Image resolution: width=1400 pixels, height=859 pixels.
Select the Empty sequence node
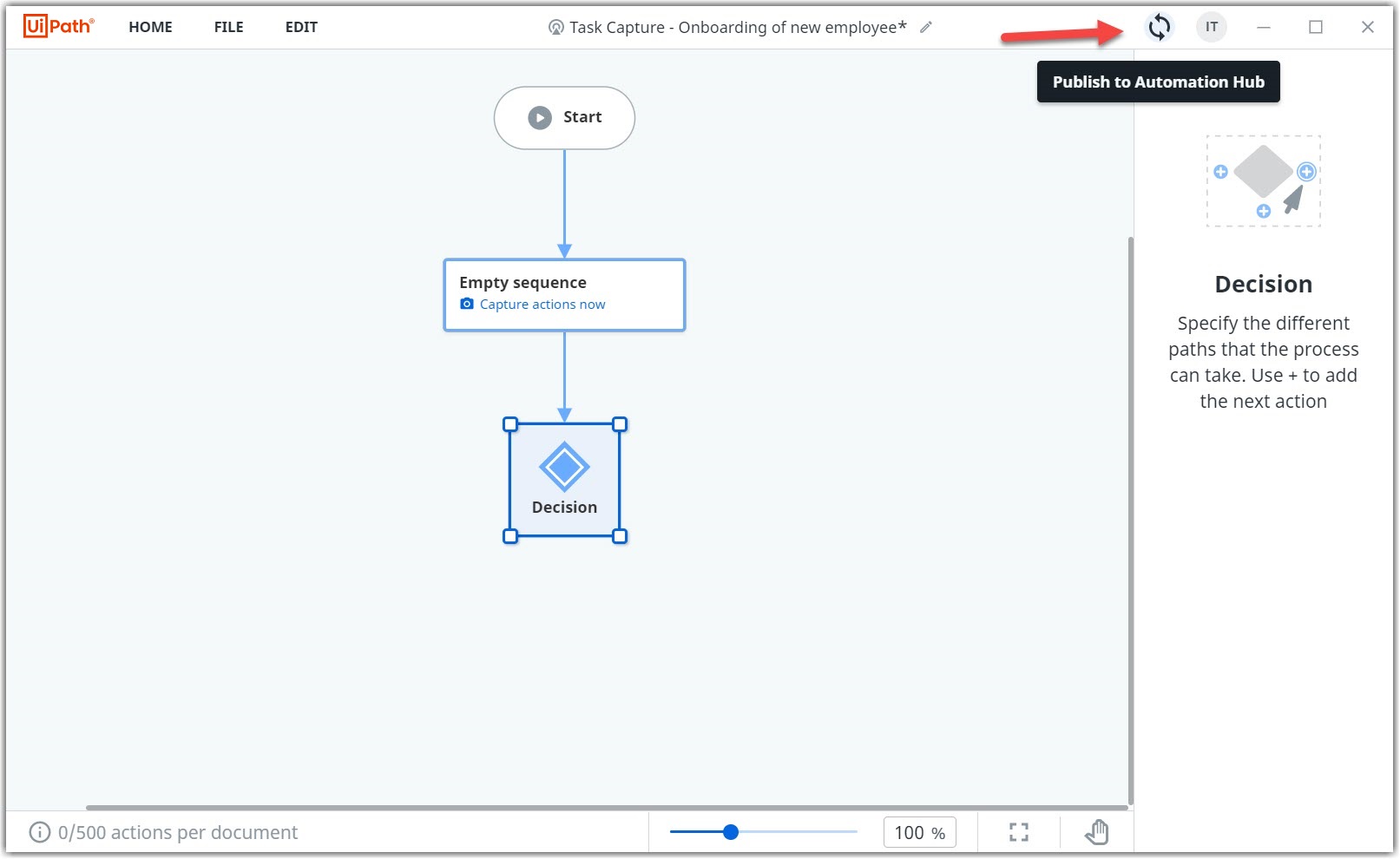coord(564,282)
